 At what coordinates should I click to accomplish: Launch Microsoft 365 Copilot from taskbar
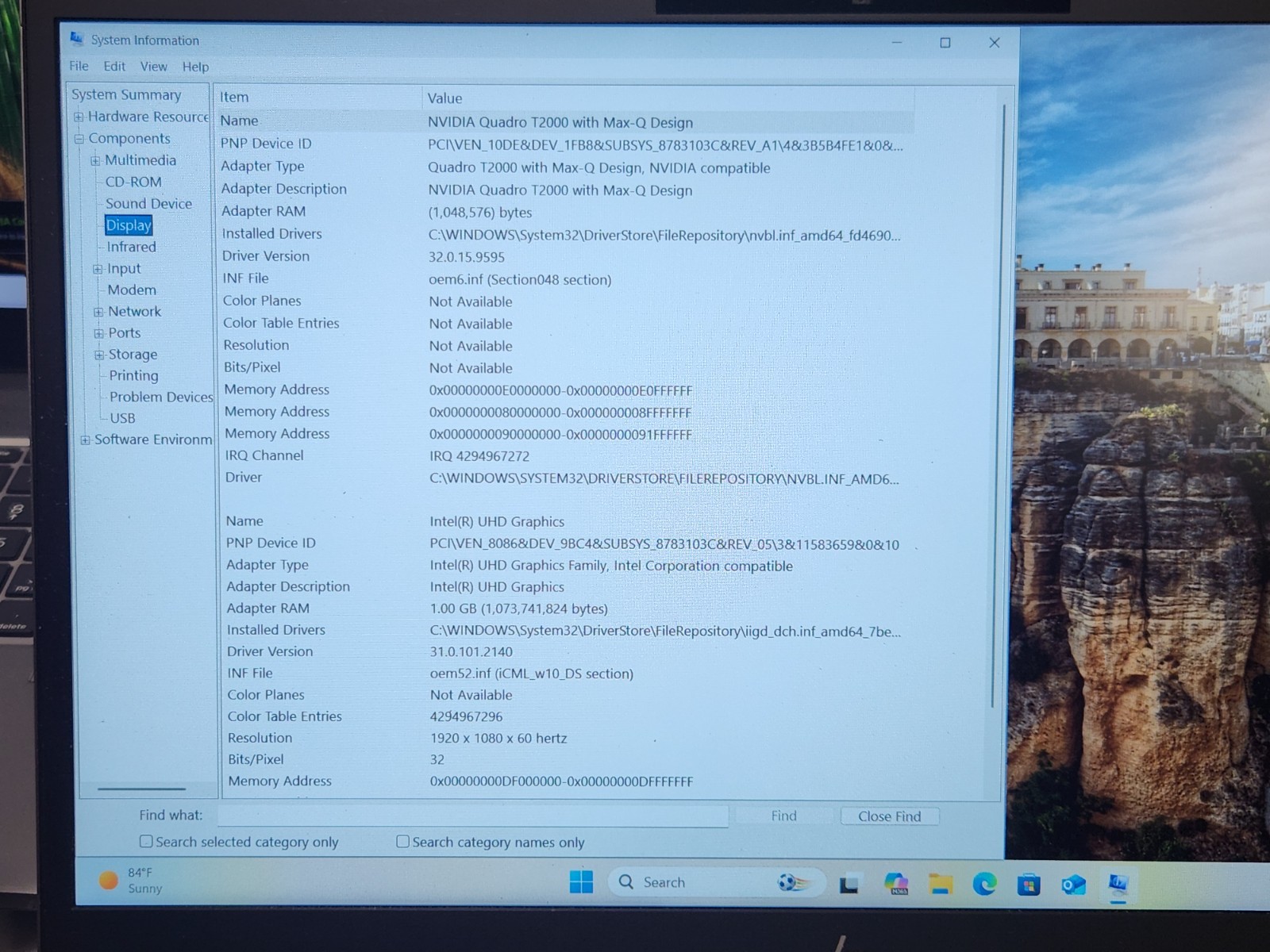point(896,883)
